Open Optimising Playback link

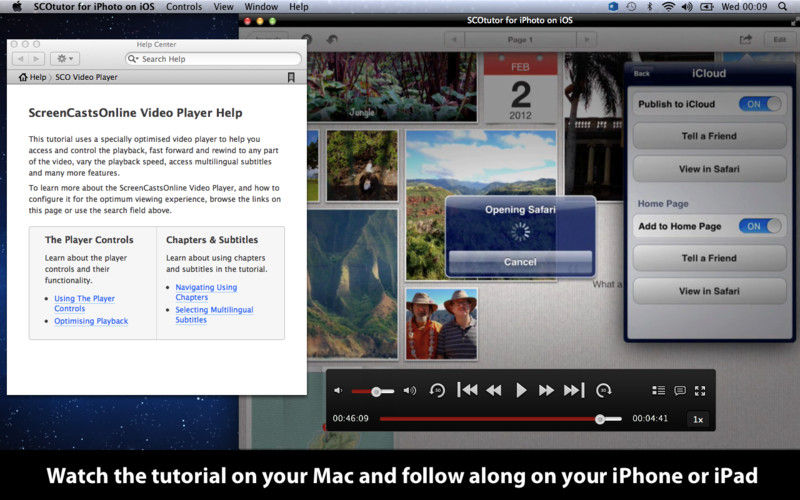[91, 321]
